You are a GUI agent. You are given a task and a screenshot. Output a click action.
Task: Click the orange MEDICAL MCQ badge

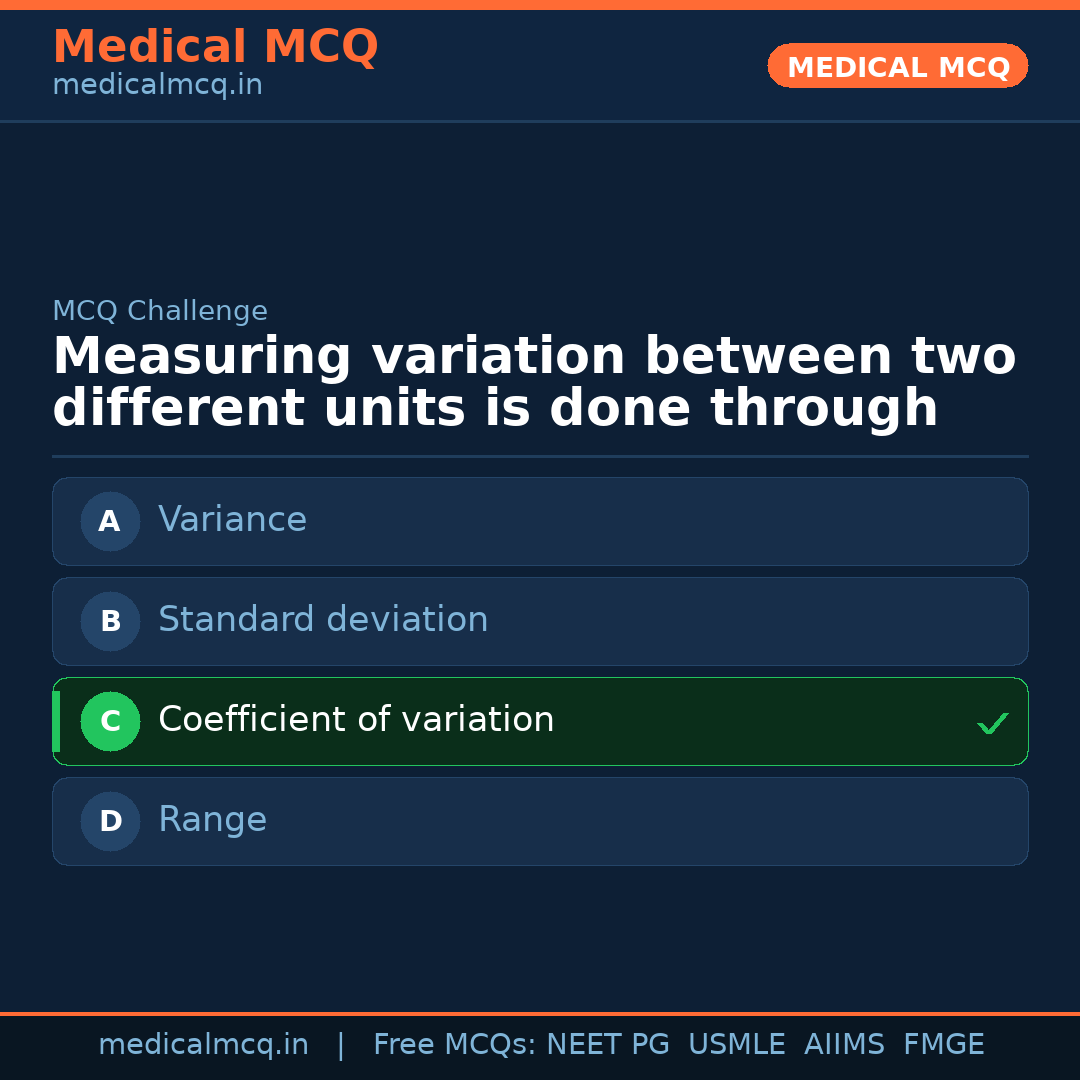(x=897, y=66)
